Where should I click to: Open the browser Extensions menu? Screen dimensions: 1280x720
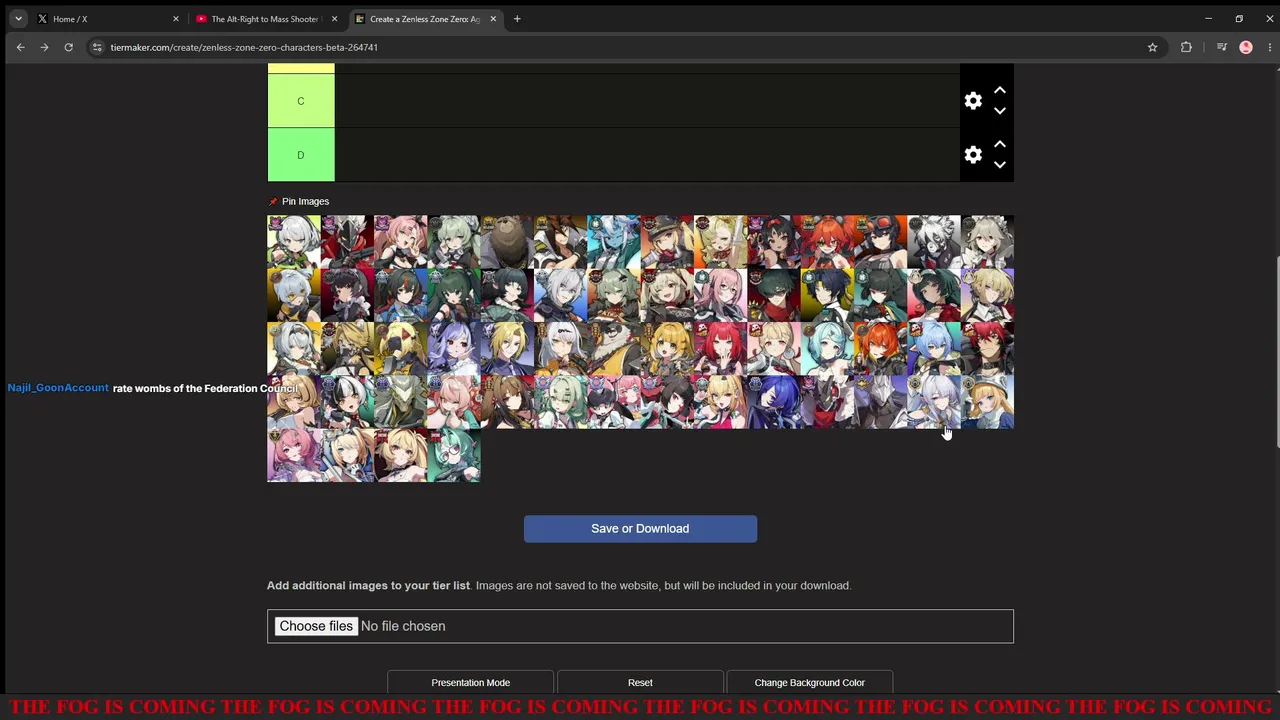pyautogui.click(x=1186, y=47)
